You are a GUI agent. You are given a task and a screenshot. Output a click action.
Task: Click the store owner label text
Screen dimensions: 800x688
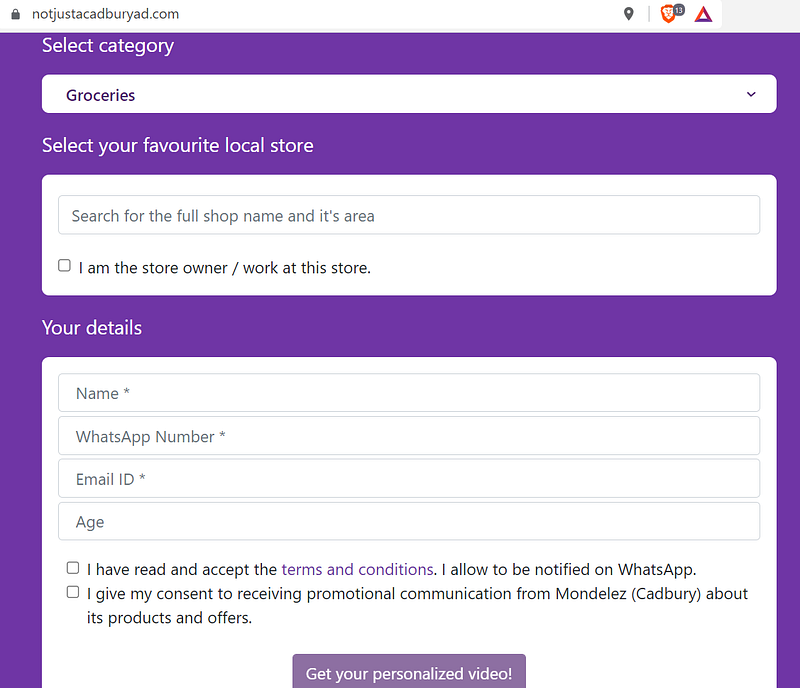click(x=225, y=268)
